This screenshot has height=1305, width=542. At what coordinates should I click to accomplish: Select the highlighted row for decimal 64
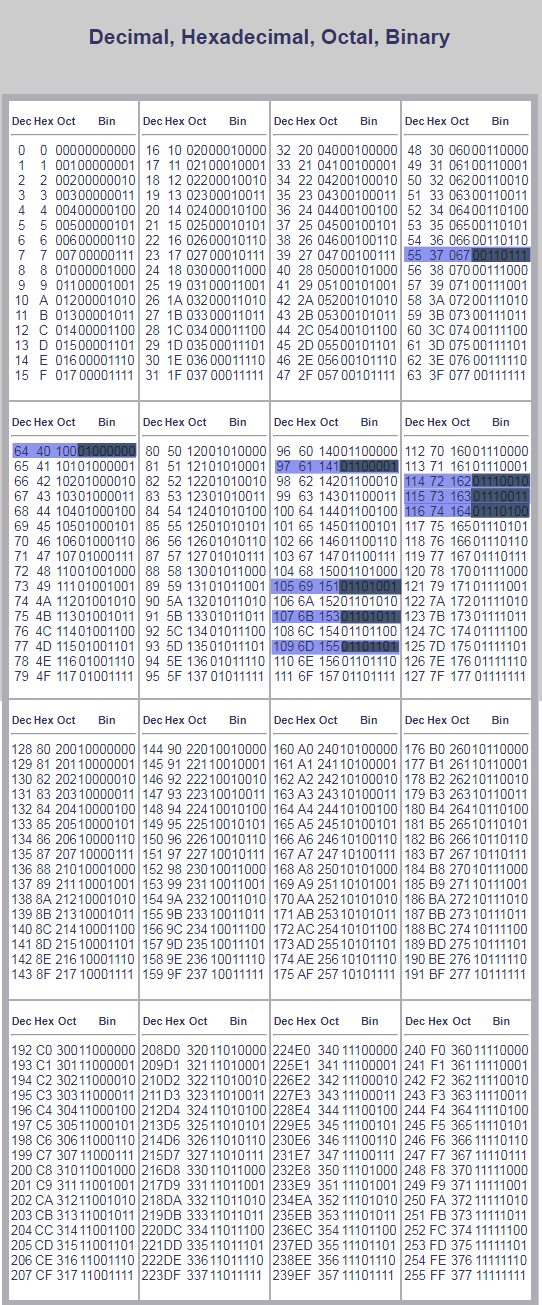click(74, 451)
